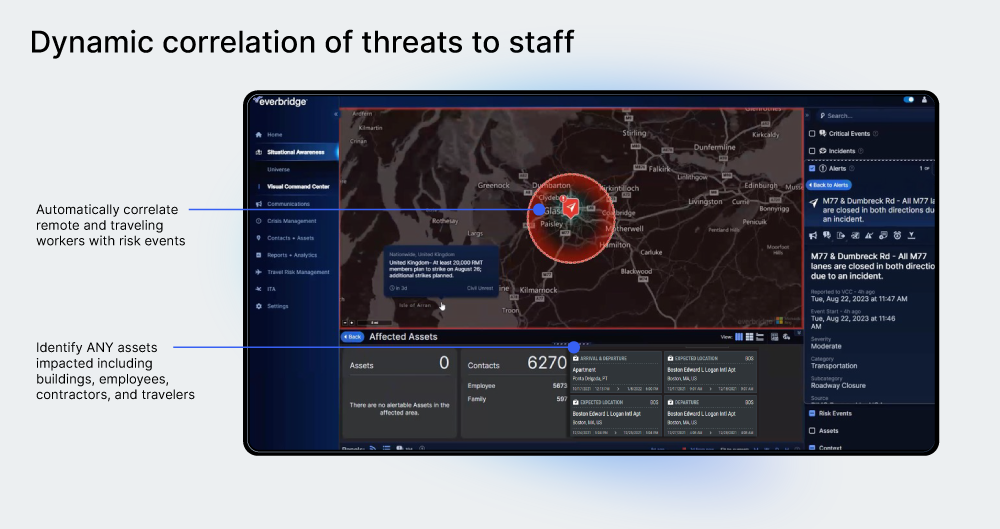Viewport: 1000px width, 529px height.
Task: Click the Back to Alerts button
Action: point(829,185)
